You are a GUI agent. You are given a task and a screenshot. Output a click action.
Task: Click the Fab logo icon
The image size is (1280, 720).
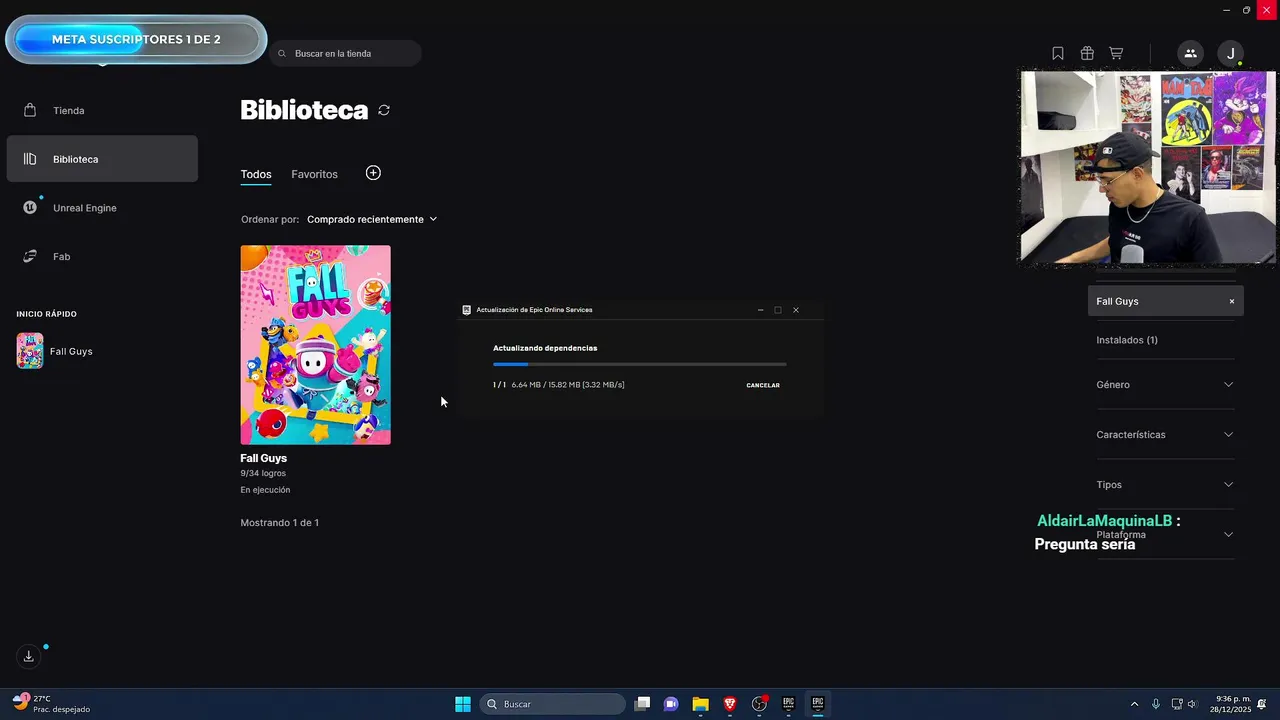coord(30,257)
